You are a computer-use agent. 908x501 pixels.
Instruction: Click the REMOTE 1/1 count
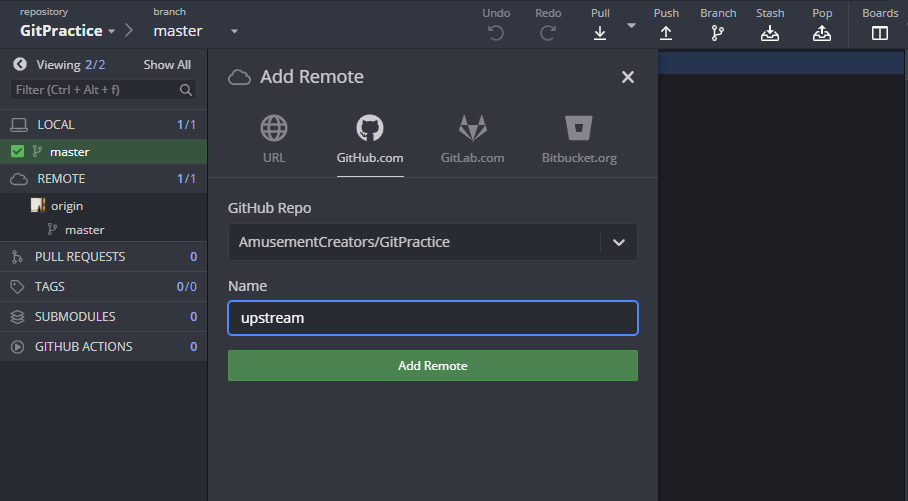point(186,178)
